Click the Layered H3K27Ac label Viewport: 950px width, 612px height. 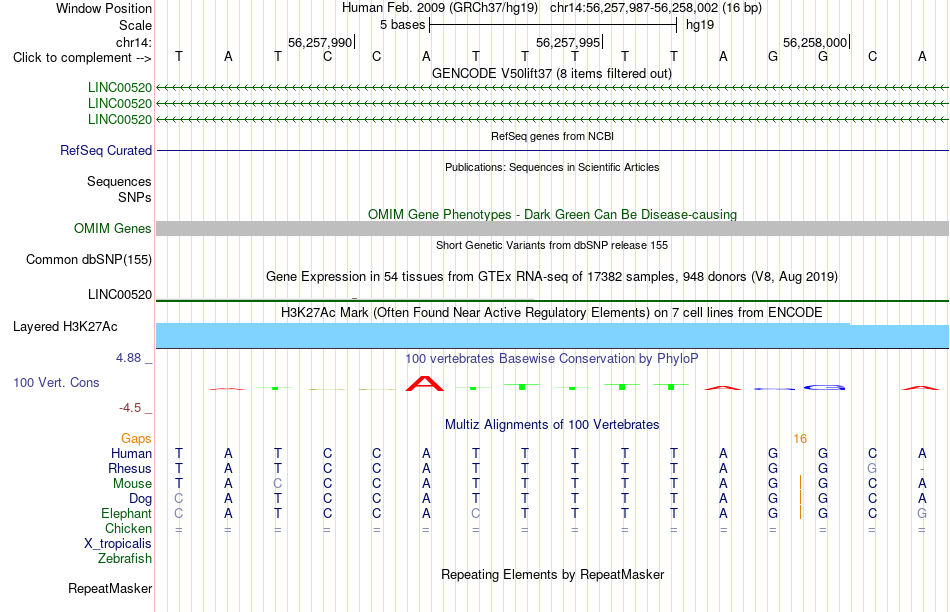point(65,327)
